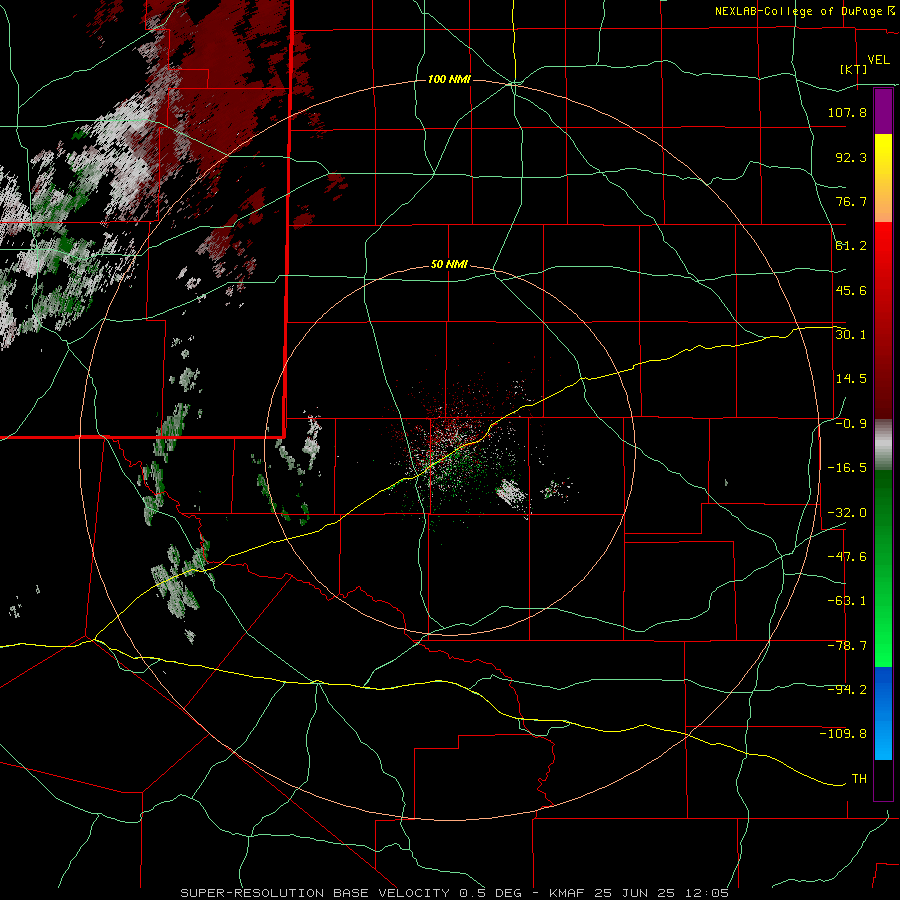Click the 92.3 value on velocity scale
The width and height of the screenshot is (900, 900).
851,157
